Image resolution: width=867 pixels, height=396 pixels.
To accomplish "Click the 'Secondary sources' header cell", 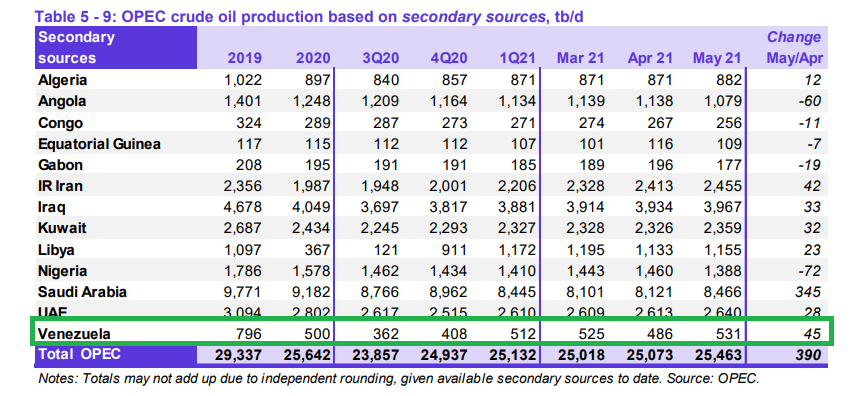I will click(116, 48).
